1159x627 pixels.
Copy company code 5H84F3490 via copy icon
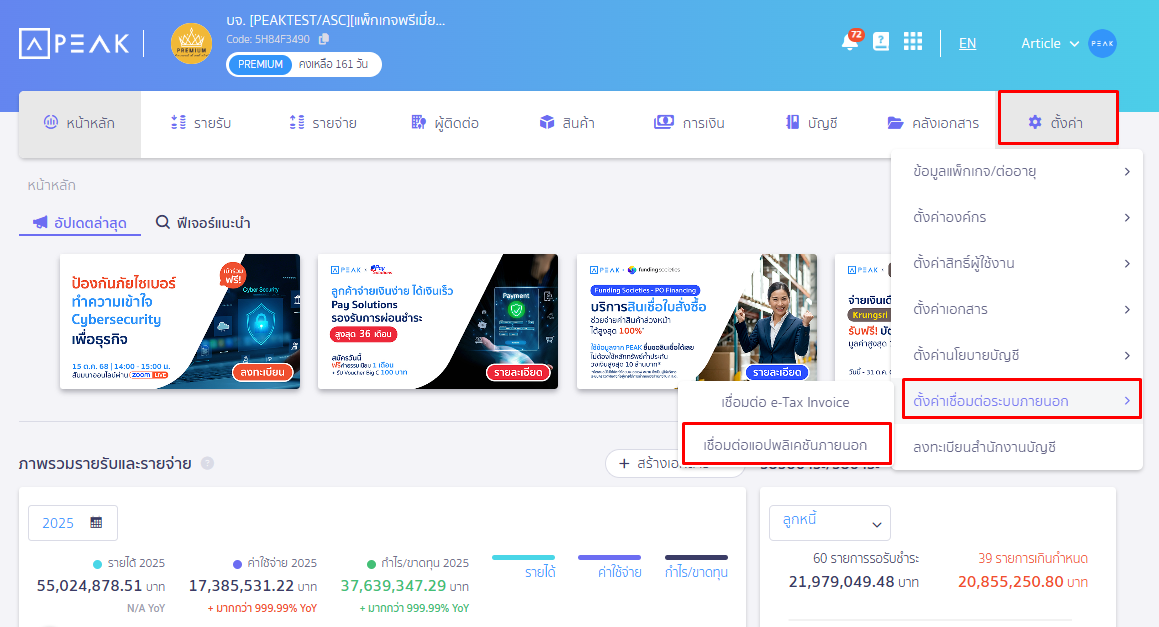pos(324,39)
